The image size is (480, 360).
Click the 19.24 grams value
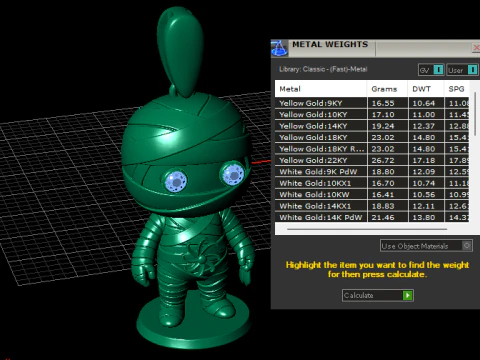pyautogui.click(x=383, y=126)
